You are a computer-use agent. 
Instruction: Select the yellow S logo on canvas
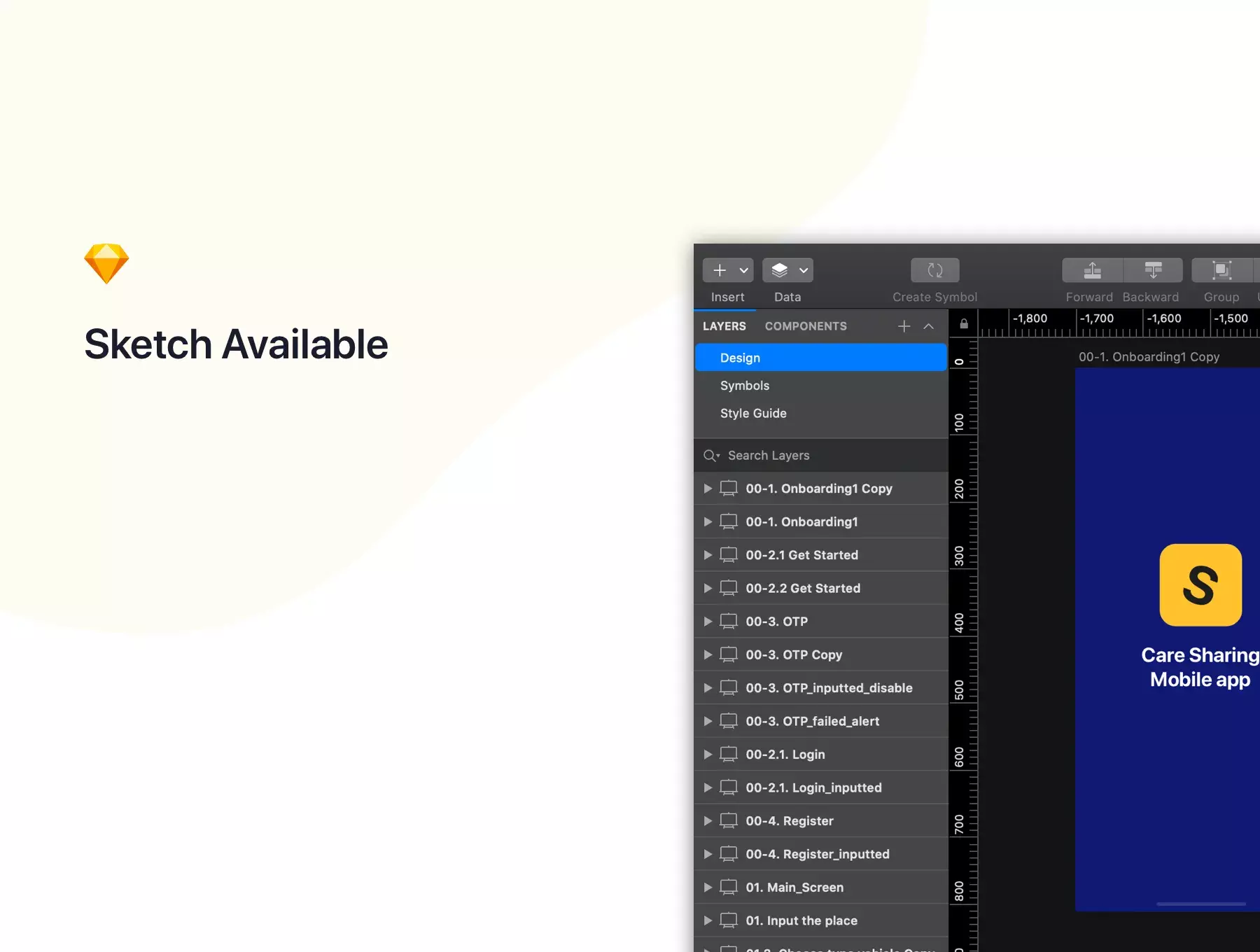click(1200, 585)
